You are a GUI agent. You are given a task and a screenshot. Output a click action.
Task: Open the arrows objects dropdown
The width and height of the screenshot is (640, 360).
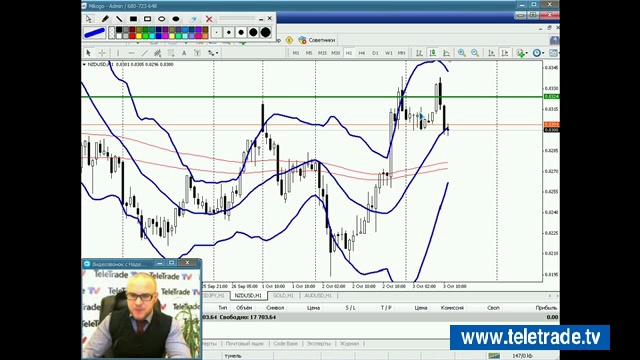(213, 53)
